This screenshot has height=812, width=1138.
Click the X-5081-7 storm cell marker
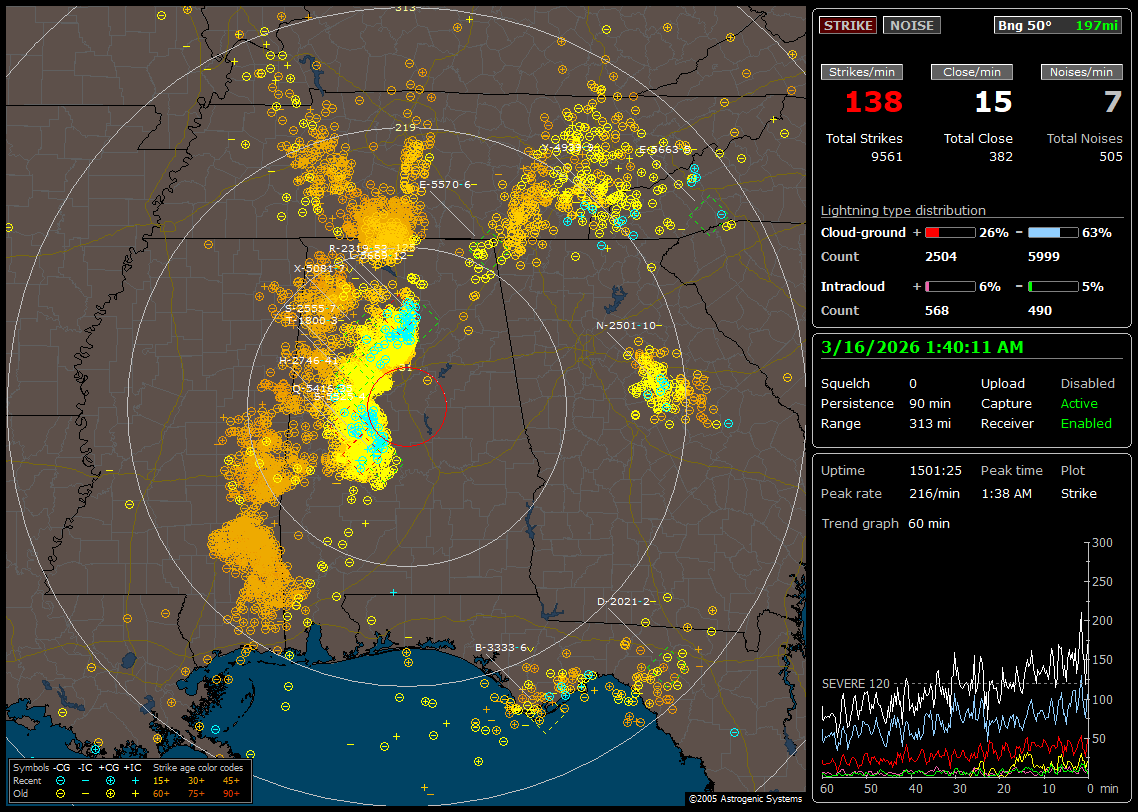coord(320,268)
